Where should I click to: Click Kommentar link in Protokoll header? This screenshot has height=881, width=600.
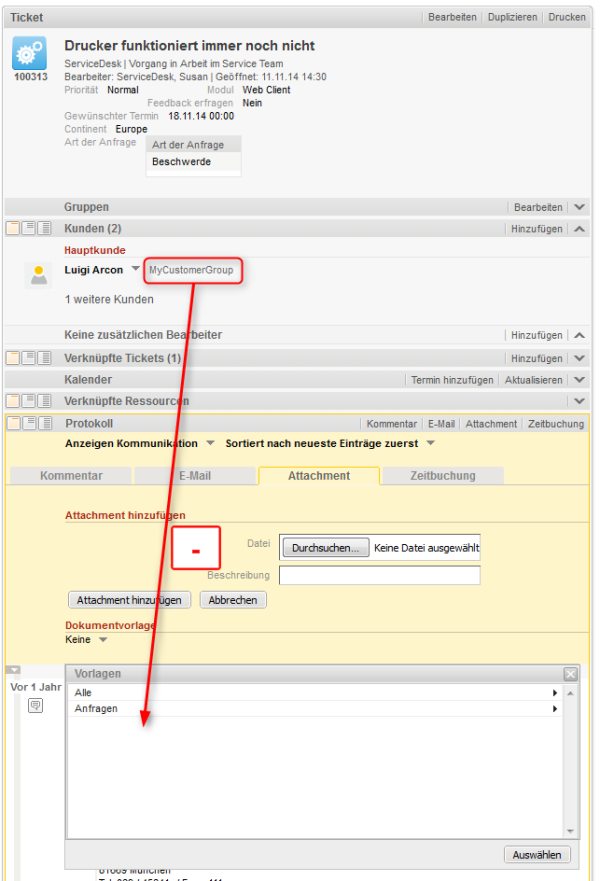point(392,424)
